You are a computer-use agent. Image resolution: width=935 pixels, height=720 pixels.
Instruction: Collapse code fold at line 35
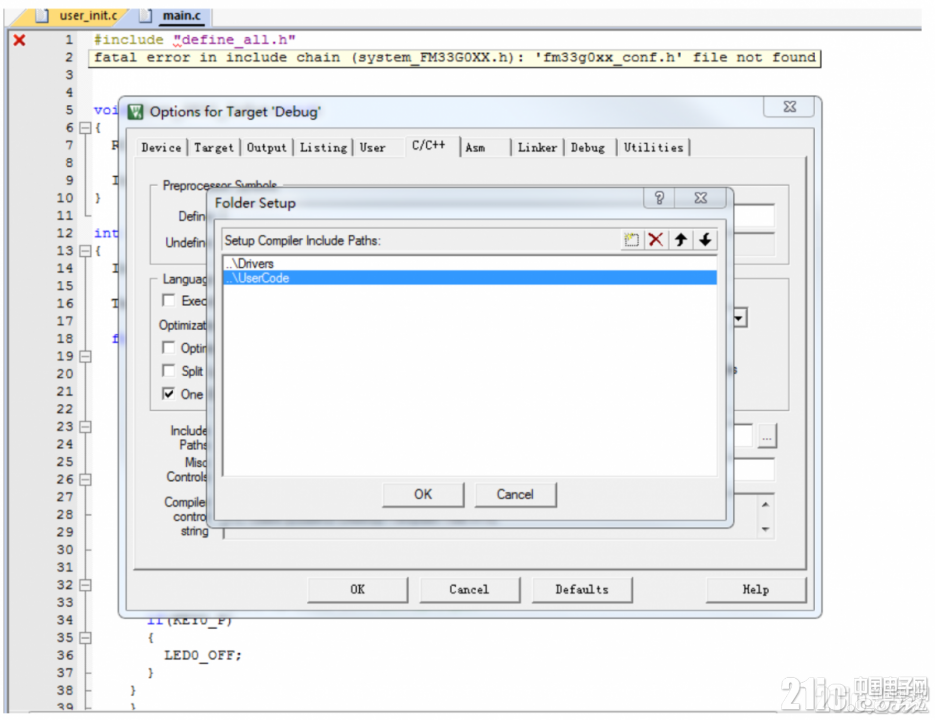[85, 638]
